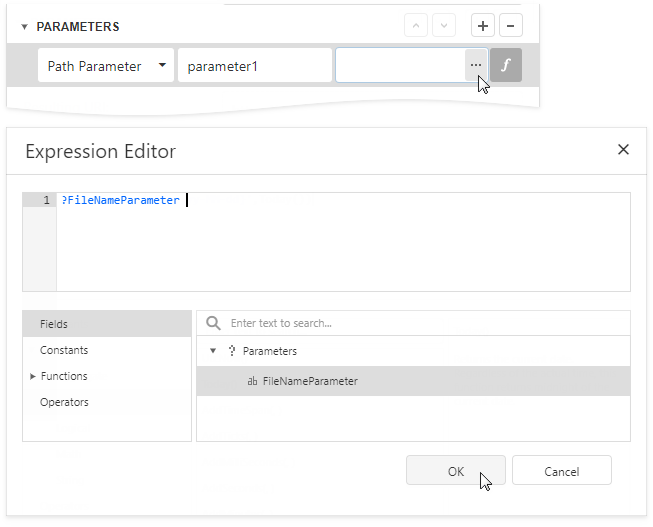Screen dimensions: 653x527
Task: Click the OK button
Action: tap(455, 471)
